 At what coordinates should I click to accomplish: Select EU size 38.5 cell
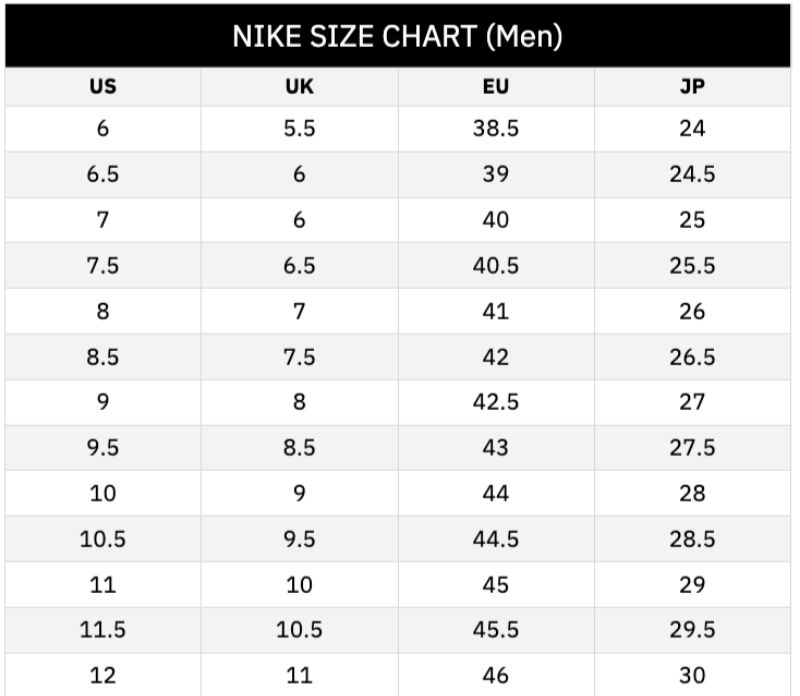click(495, 128)
